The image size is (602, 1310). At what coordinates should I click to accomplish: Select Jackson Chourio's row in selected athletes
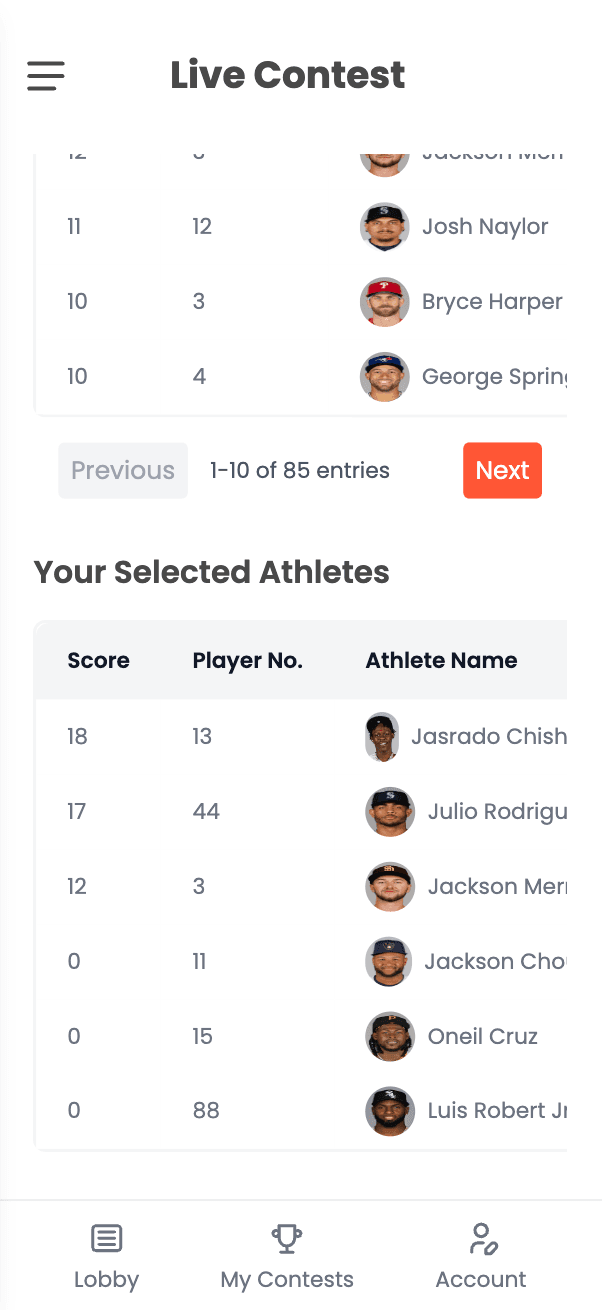[300, 961]
